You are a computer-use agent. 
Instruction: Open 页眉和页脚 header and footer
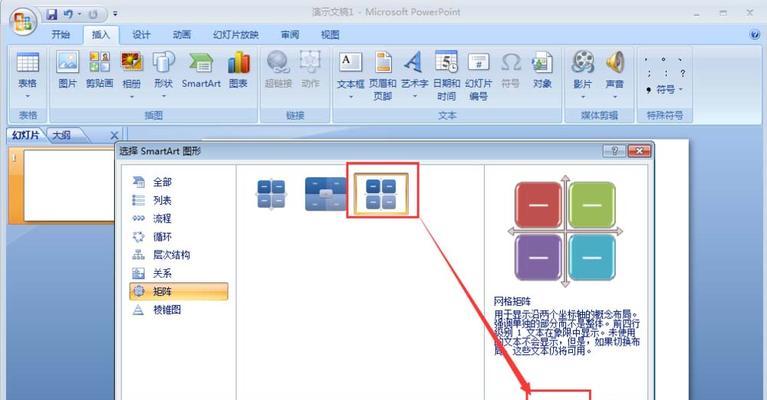(383, 76)
